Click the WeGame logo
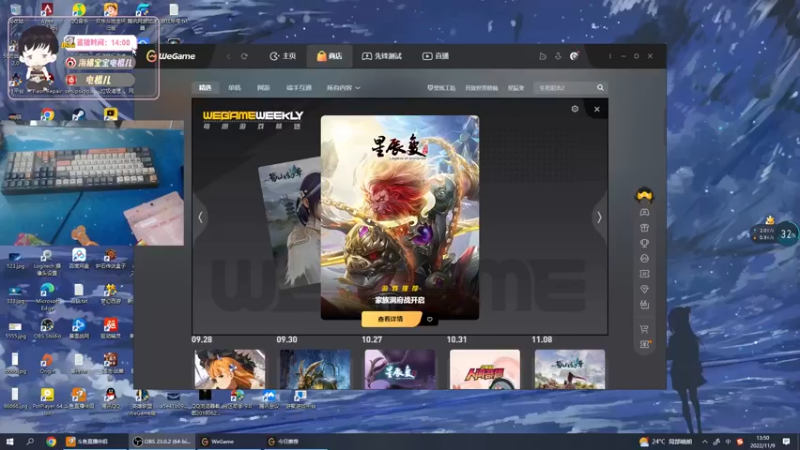This screenshot has width=800, height=450. pyautogui.click(x=171, y=56)
